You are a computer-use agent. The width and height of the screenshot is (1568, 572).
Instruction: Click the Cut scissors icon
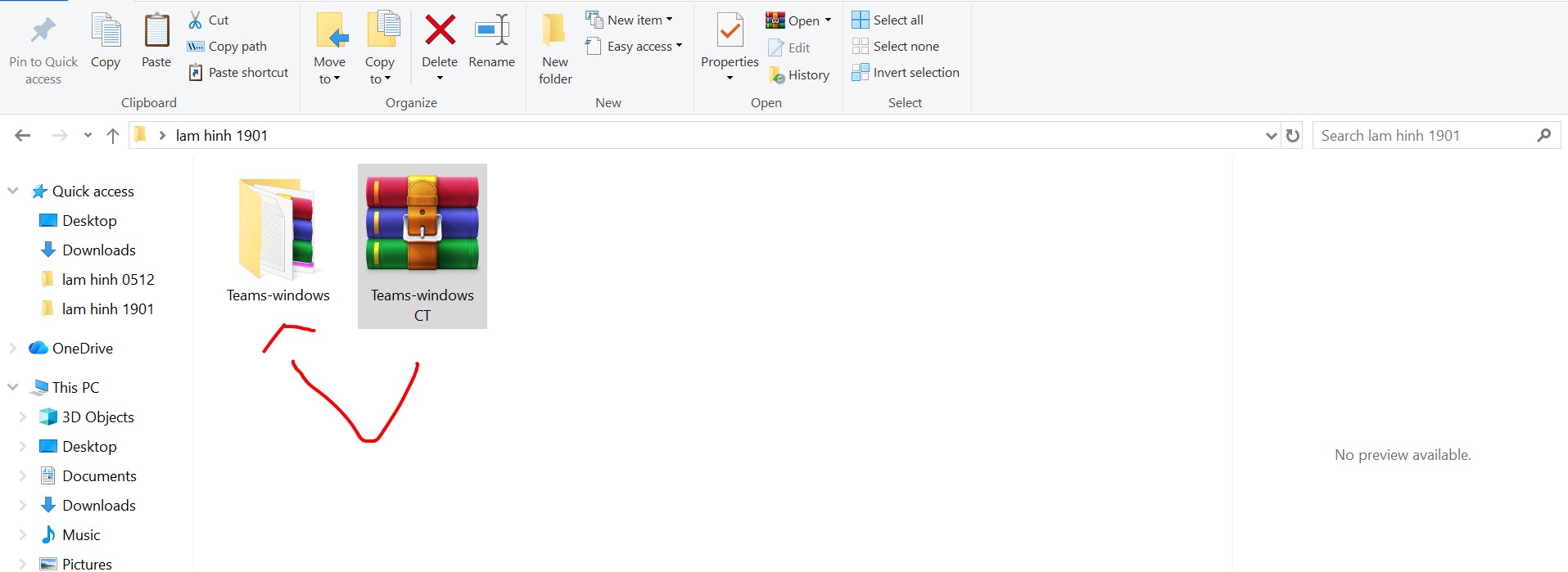(196, 20)
